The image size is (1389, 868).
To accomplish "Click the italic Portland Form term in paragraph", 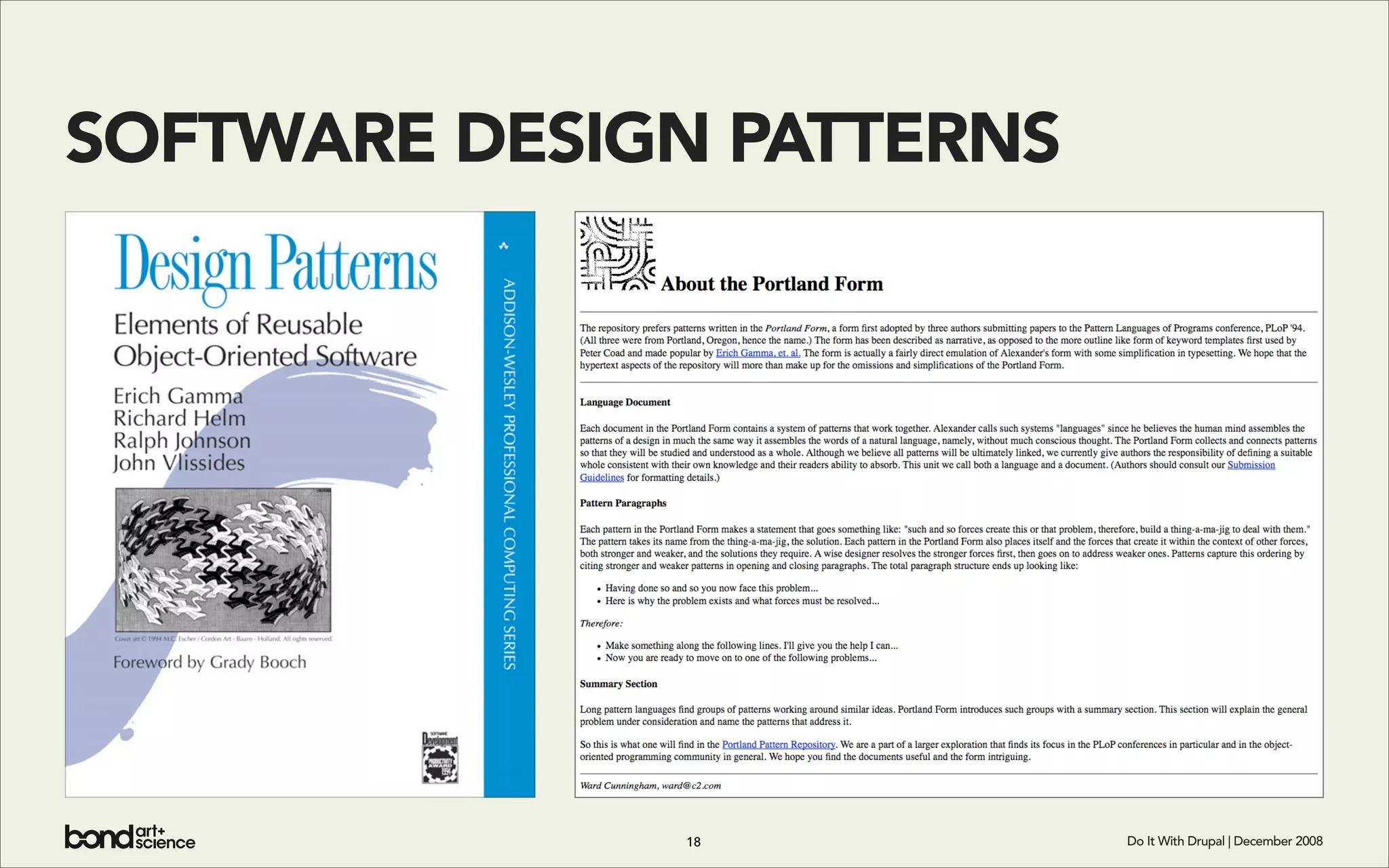I will (x=796, y=328).
